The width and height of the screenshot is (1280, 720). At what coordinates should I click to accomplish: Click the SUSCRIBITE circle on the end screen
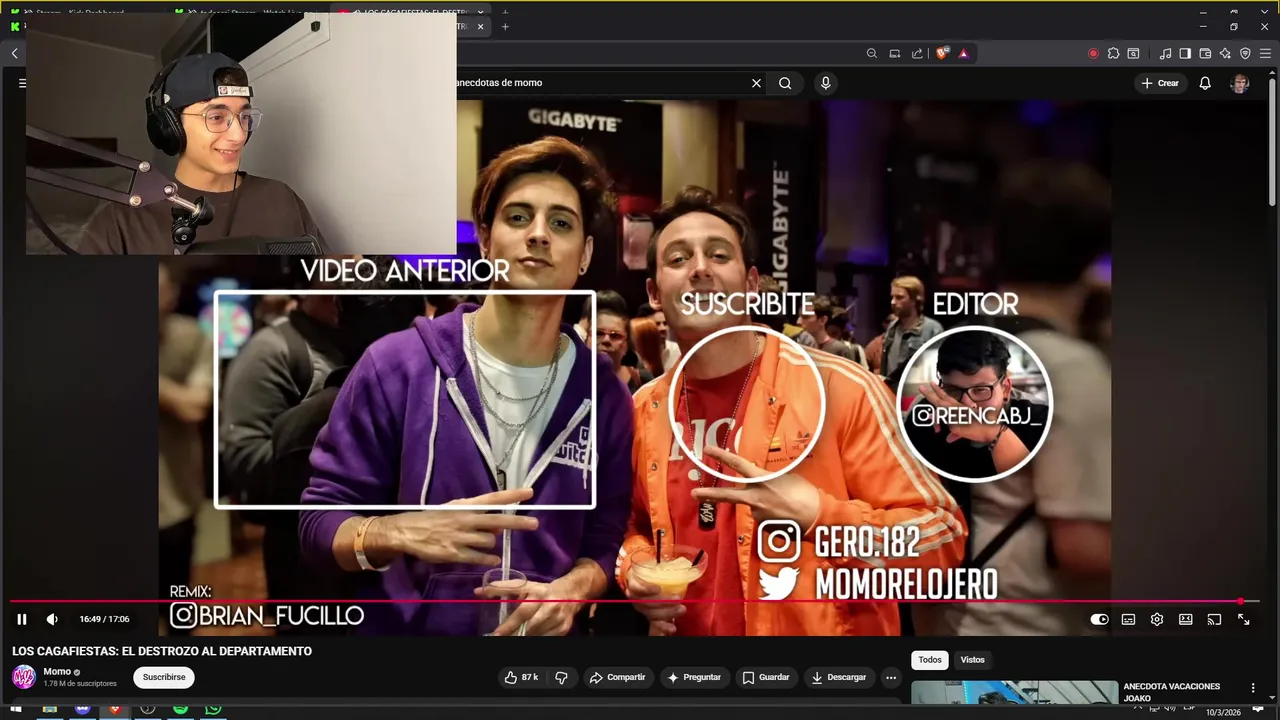point(745,403)
